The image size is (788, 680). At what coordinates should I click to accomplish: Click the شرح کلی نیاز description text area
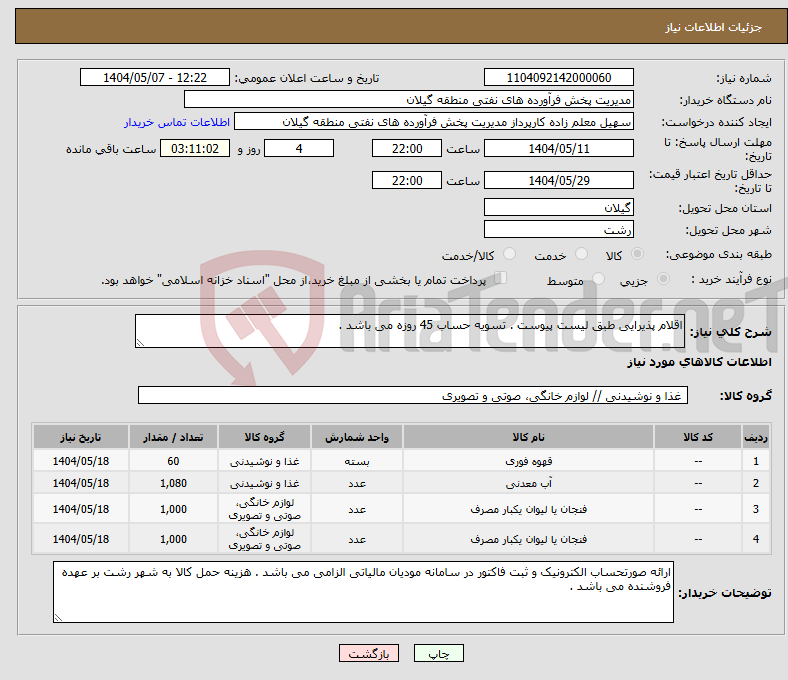[403, 332]
